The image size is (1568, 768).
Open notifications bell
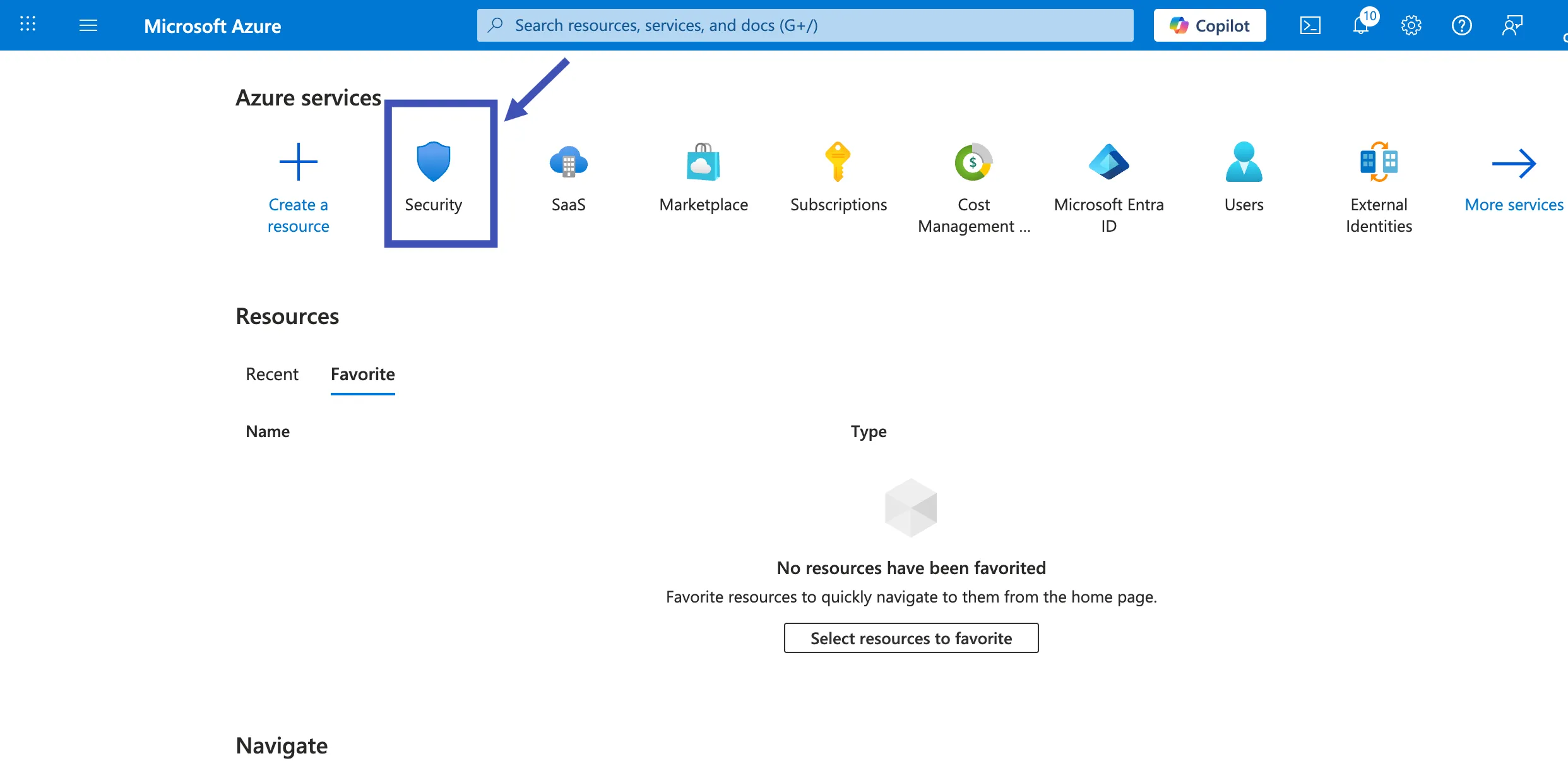pyautogui.click(x=1362, y=25)
